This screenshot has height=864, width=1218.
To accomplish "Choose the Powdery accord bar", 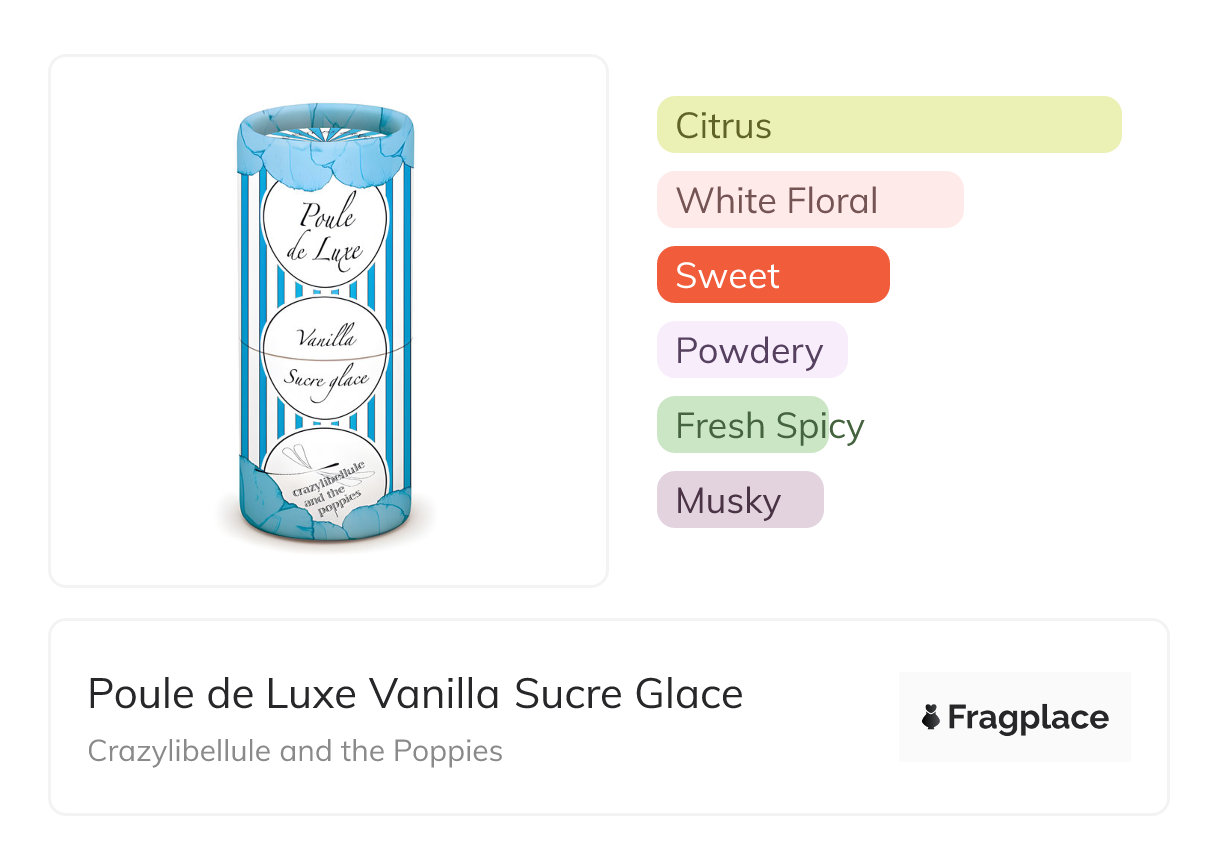I will [751, 350].
